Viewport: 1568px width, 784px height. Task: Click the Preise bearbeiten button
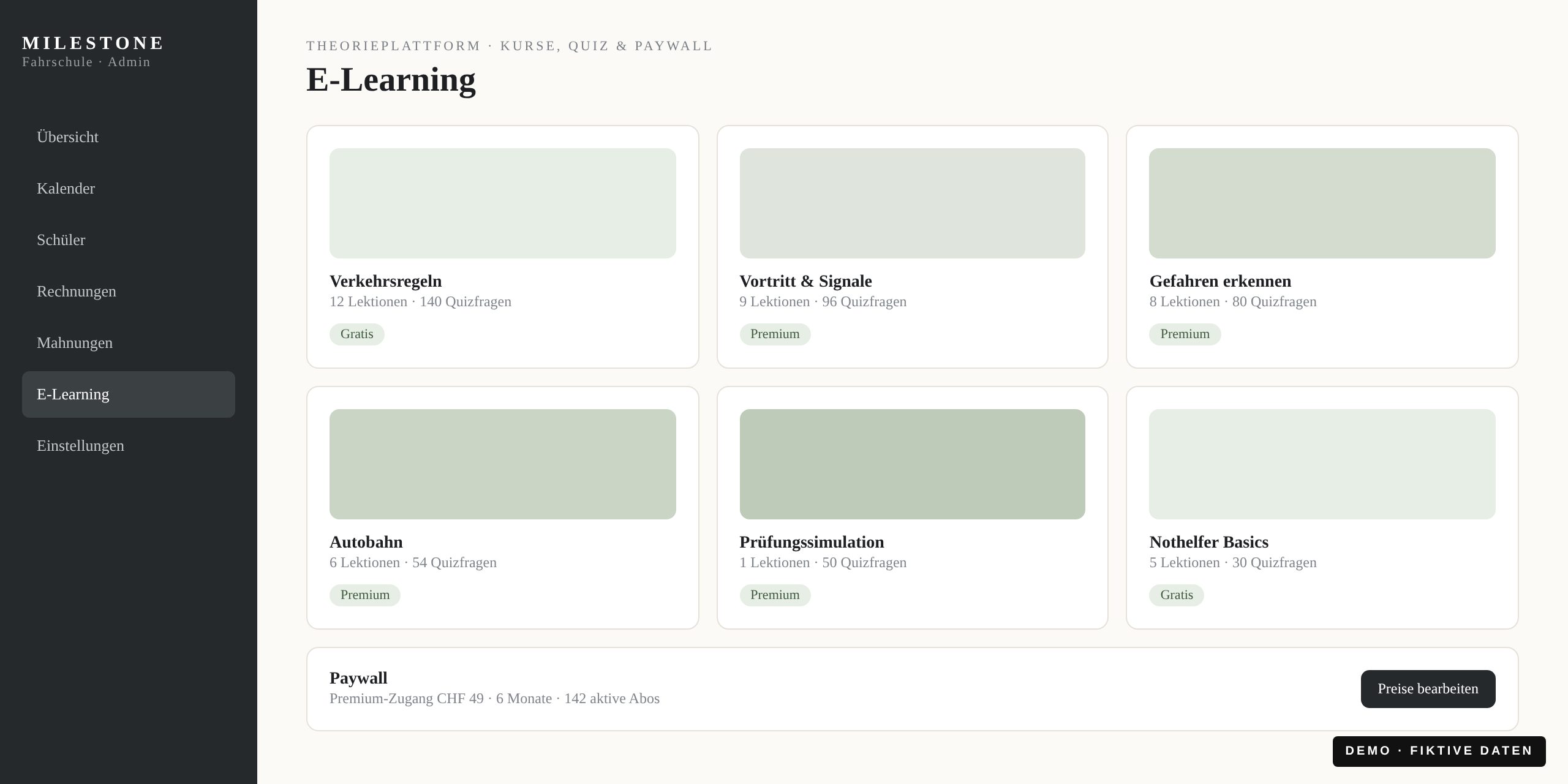tap(1428, 689)
